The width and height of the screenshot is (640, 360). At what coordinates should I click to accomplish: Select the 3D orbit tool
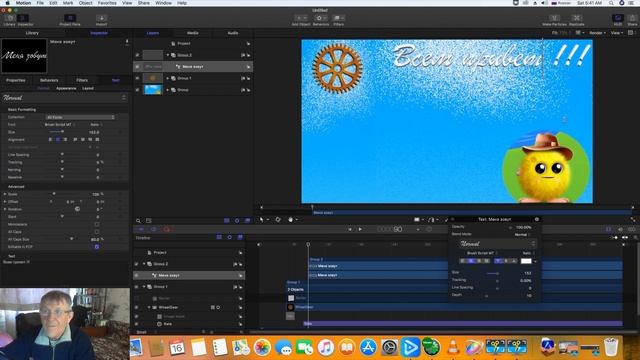[278, 220]
